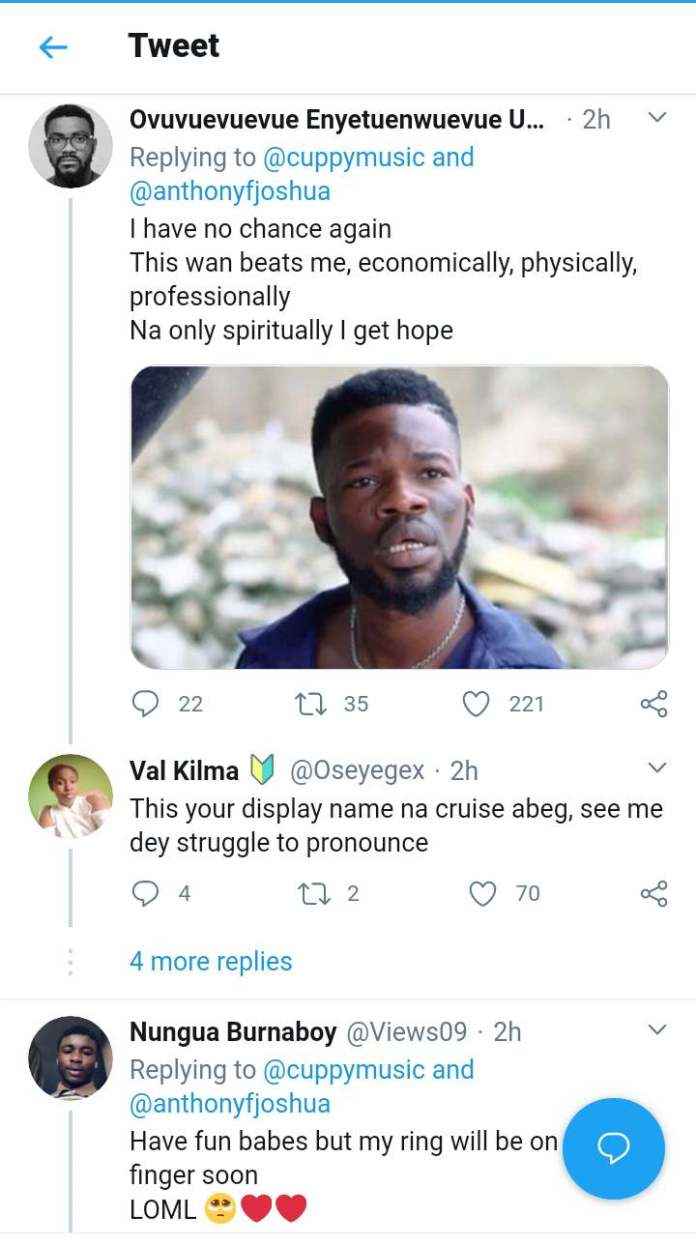Share Val Kilma's tweet
Image resolution: width=696 pixels, height=1245 pixels.
(x=653, y=893)
